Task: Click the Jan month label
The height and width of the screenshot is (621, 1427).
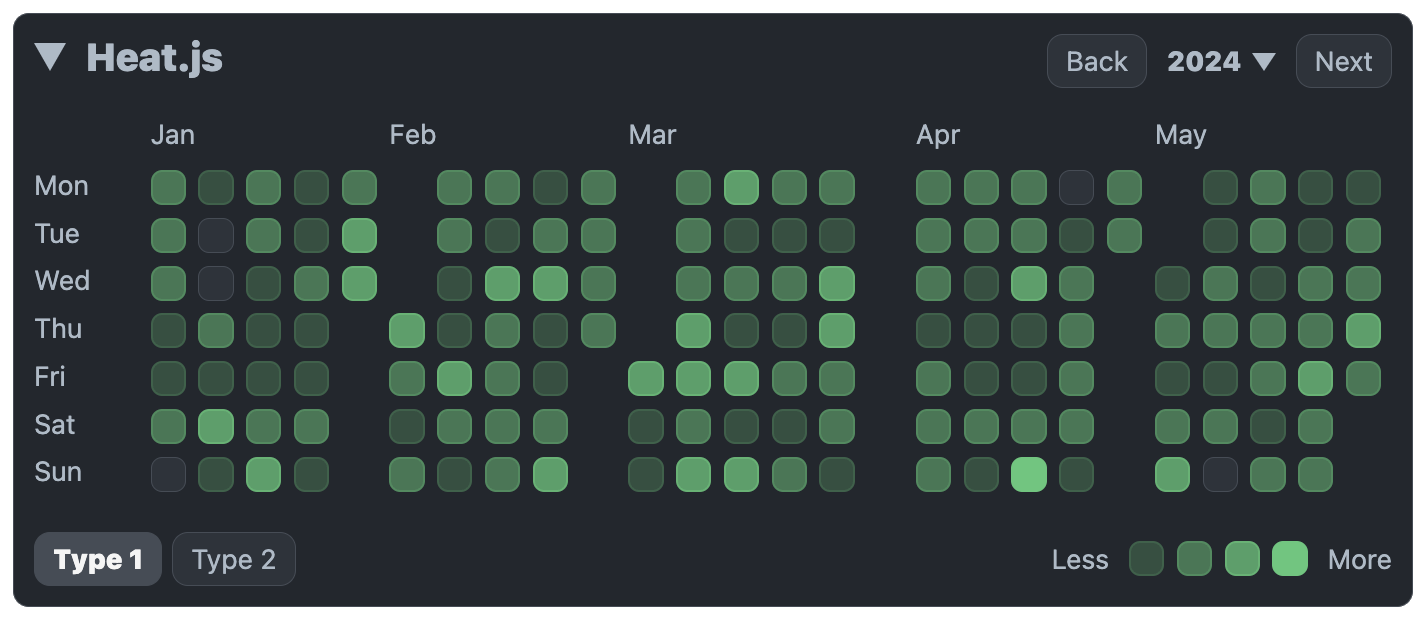Action: coord(173,135)
